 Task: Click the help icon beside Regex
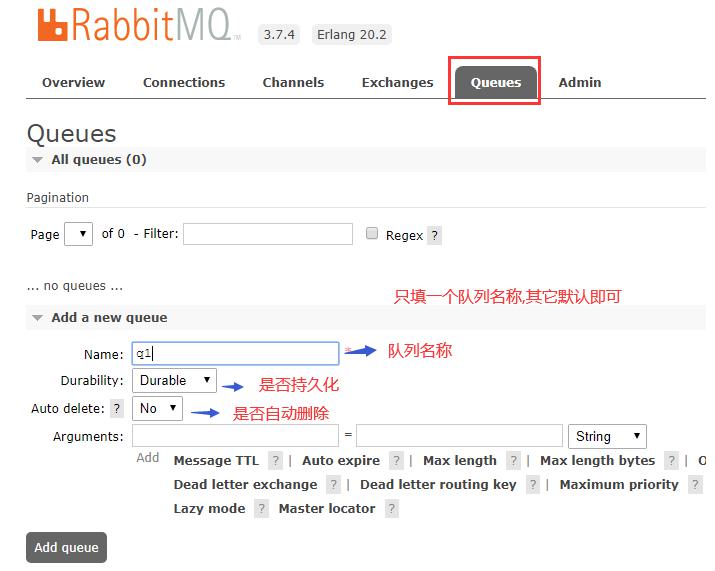click(435, 235)
